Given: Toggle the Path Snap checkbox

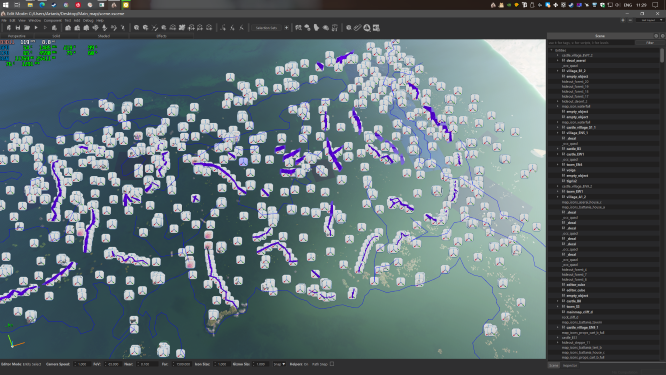Looking at the screenshot, I should click(332, 364).
